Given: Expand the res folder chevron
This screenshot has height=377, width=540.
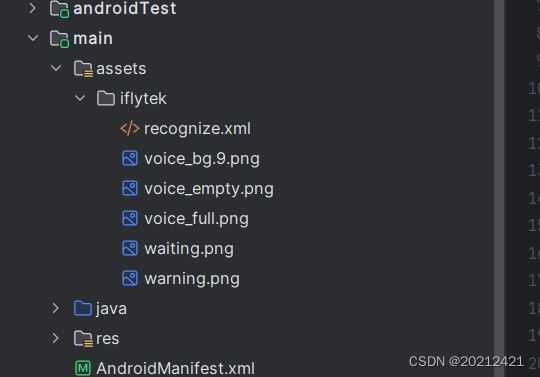Looking at the screenshot, I should click(x=55, y=338).
